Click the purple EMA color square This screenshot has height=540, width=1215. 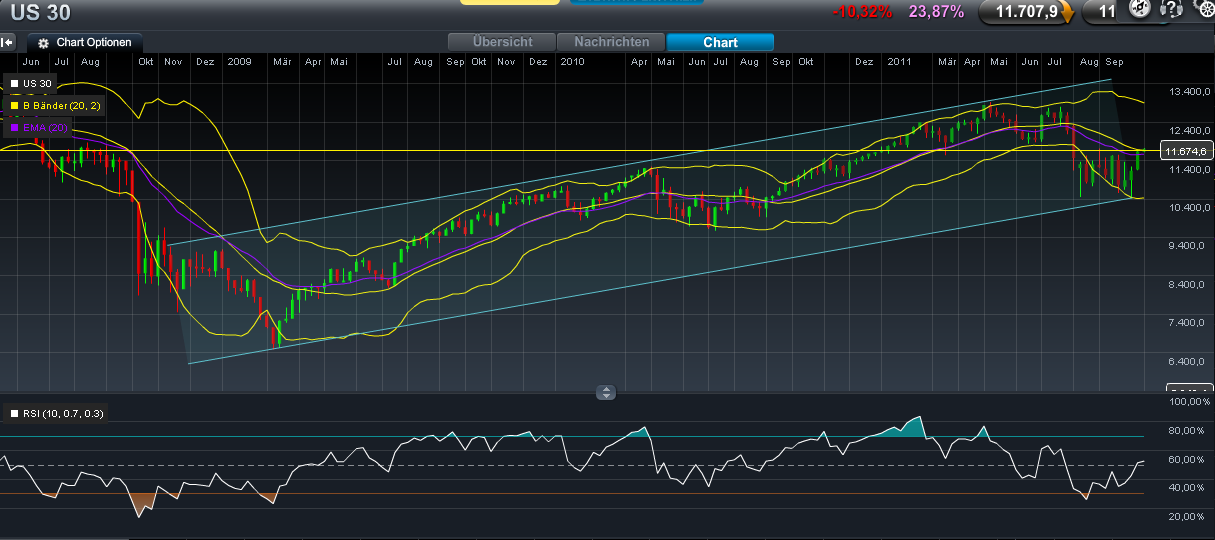(x=14, y=127)
